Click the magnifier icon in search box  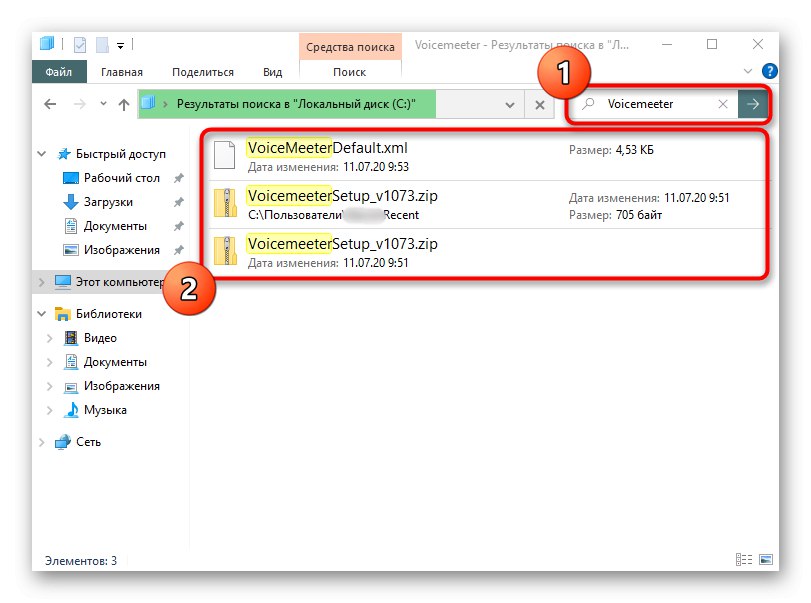click(588, 104)
